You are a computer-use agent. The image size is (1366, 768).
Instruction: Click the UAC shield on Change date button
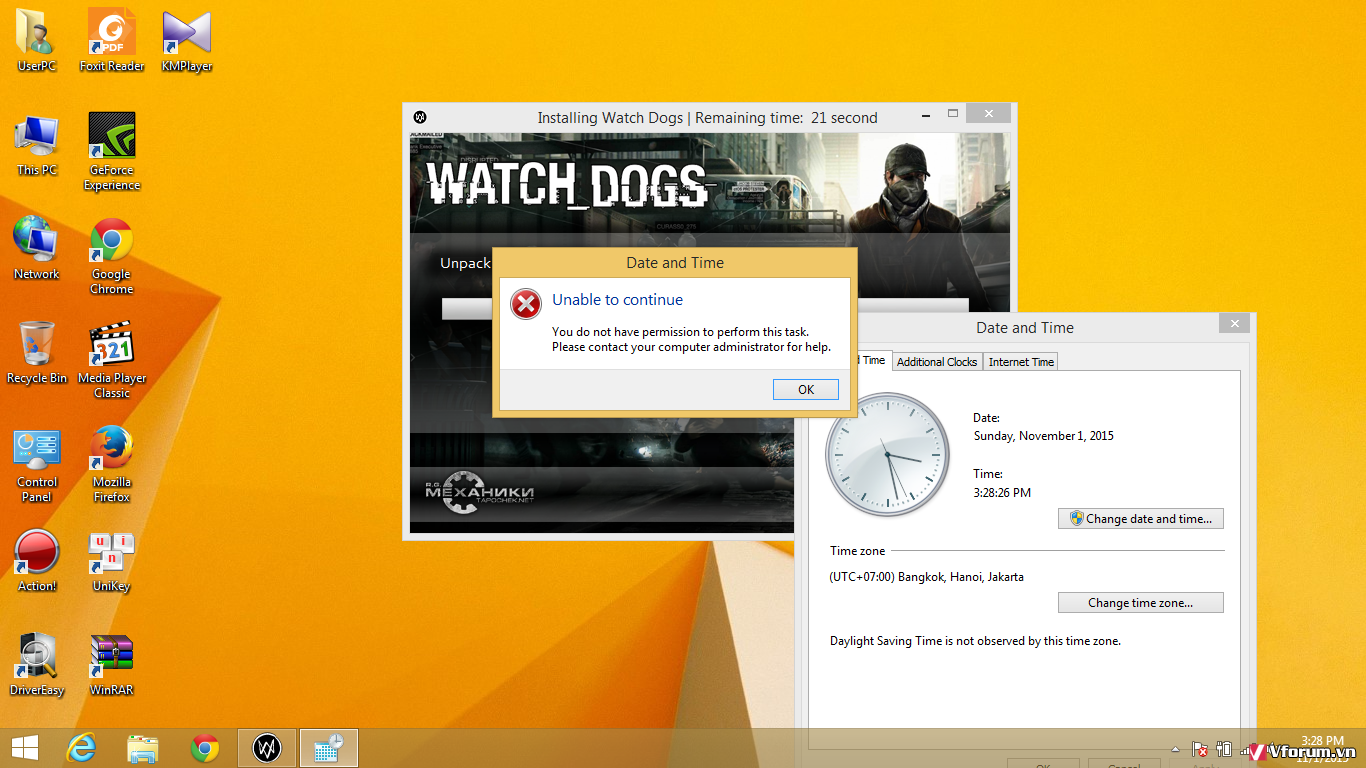(1076, 519)
